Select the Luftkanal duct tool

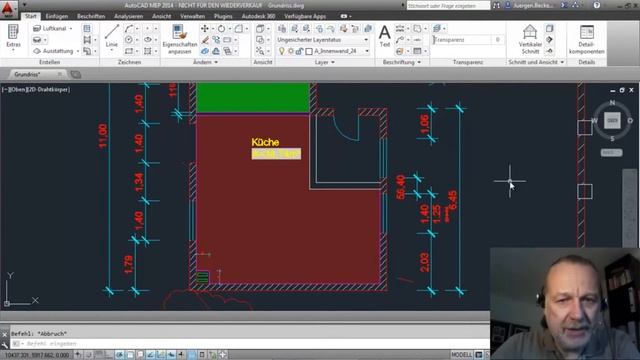click(x=50, y=28)
